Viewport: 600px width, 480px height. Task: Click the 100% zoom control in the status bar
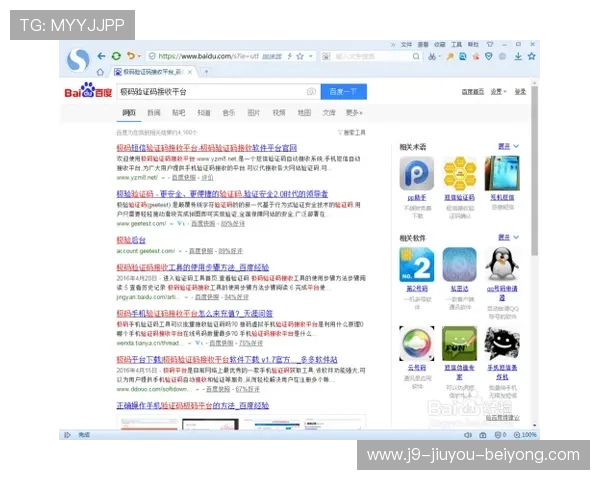coord(525,435)
